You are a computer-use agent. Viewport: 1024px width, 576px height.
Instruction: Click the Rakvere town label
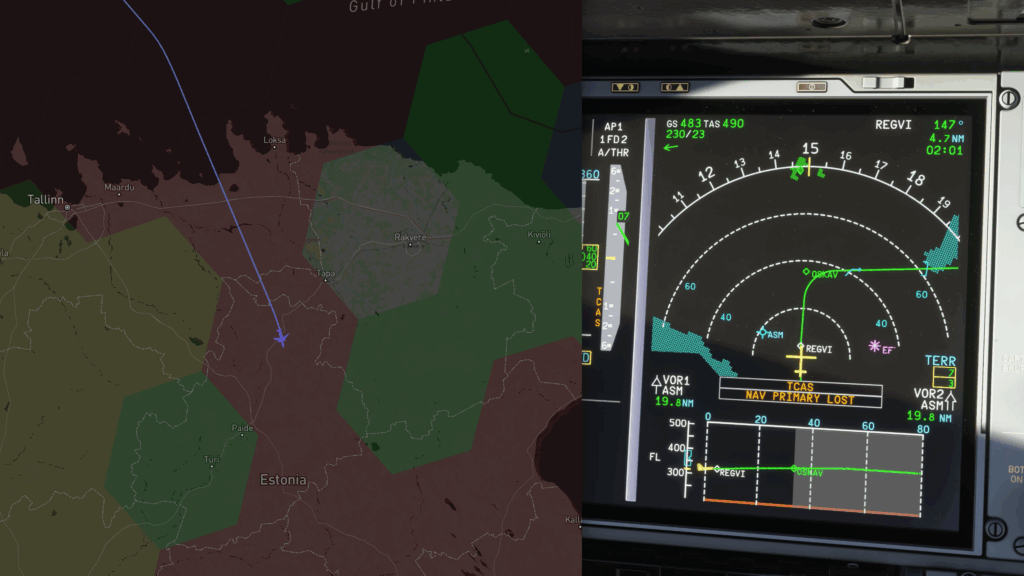(411, 237)
